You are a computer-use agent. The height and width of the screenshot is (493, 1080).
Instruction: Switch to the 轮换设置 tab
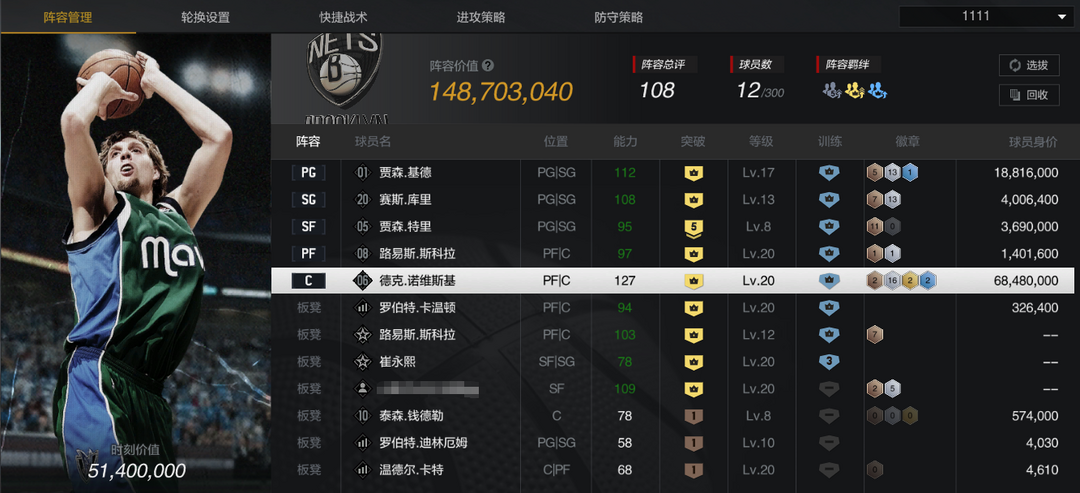point(206,17)
